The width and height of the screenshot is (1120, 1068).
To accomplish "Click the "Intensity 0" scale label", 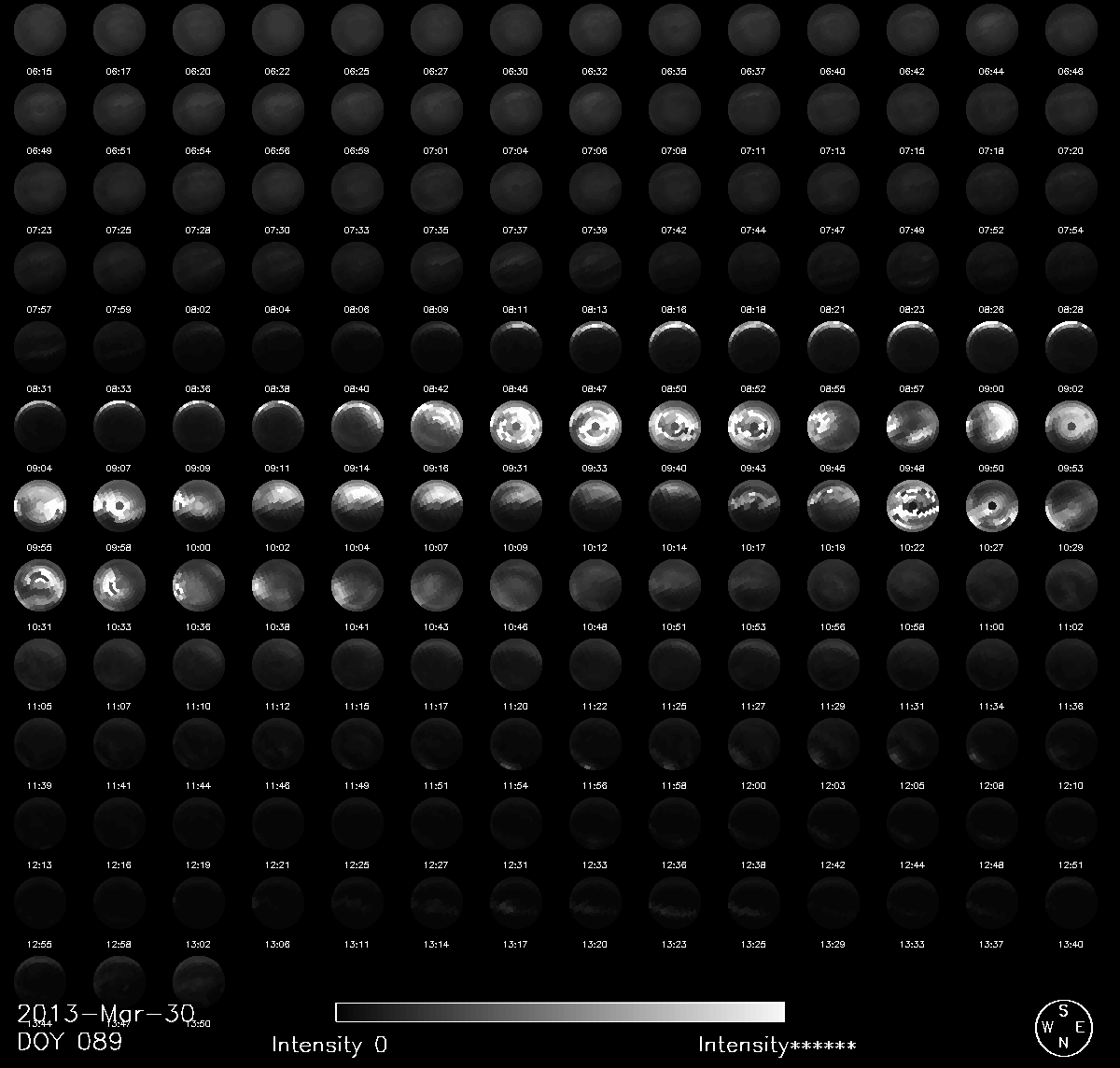I will [329, 1045].
